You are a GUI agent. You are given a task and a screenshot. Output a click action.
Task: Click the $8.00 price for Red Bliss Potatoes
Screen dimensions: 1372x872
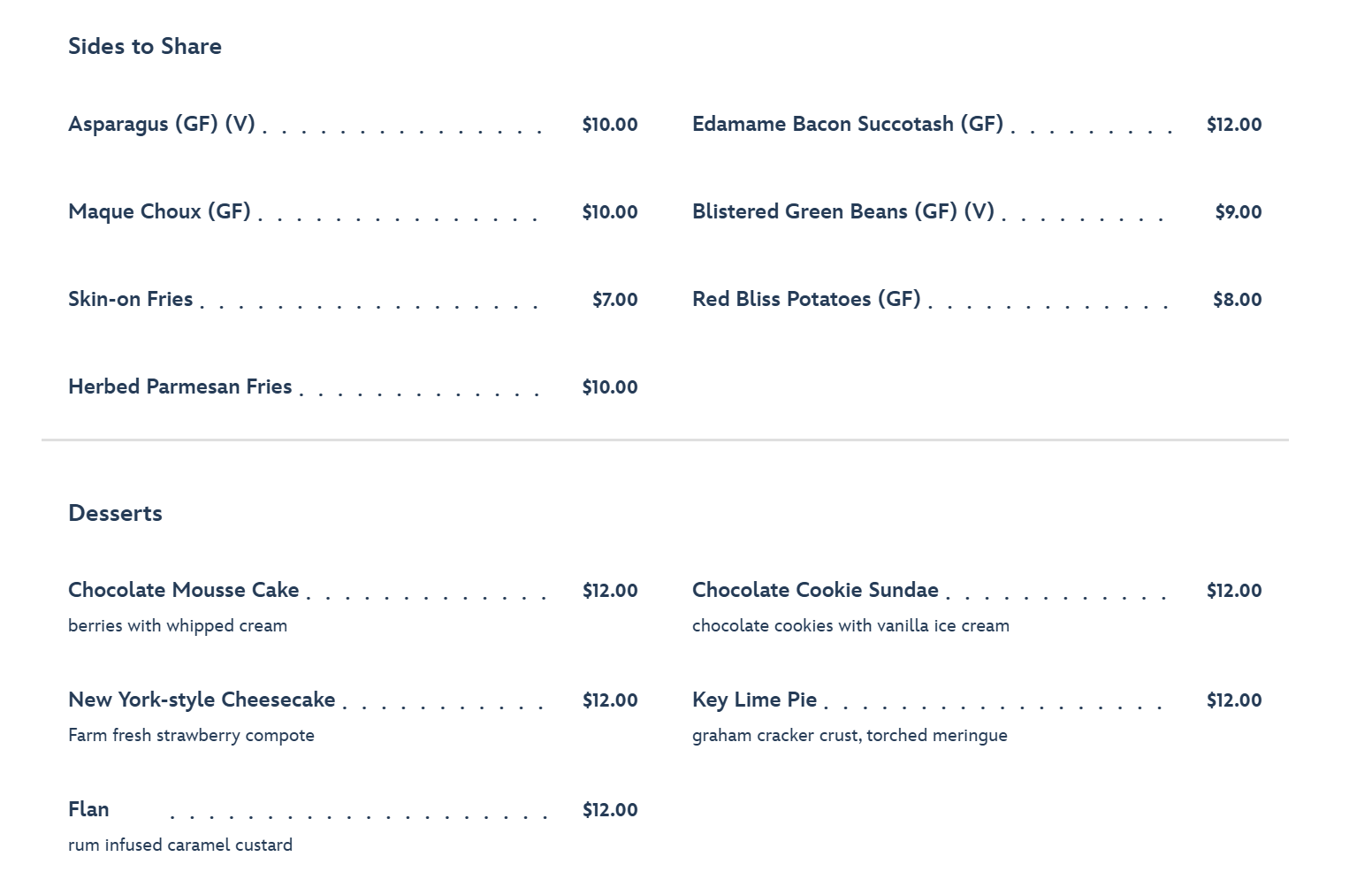tap(1238, 299)
